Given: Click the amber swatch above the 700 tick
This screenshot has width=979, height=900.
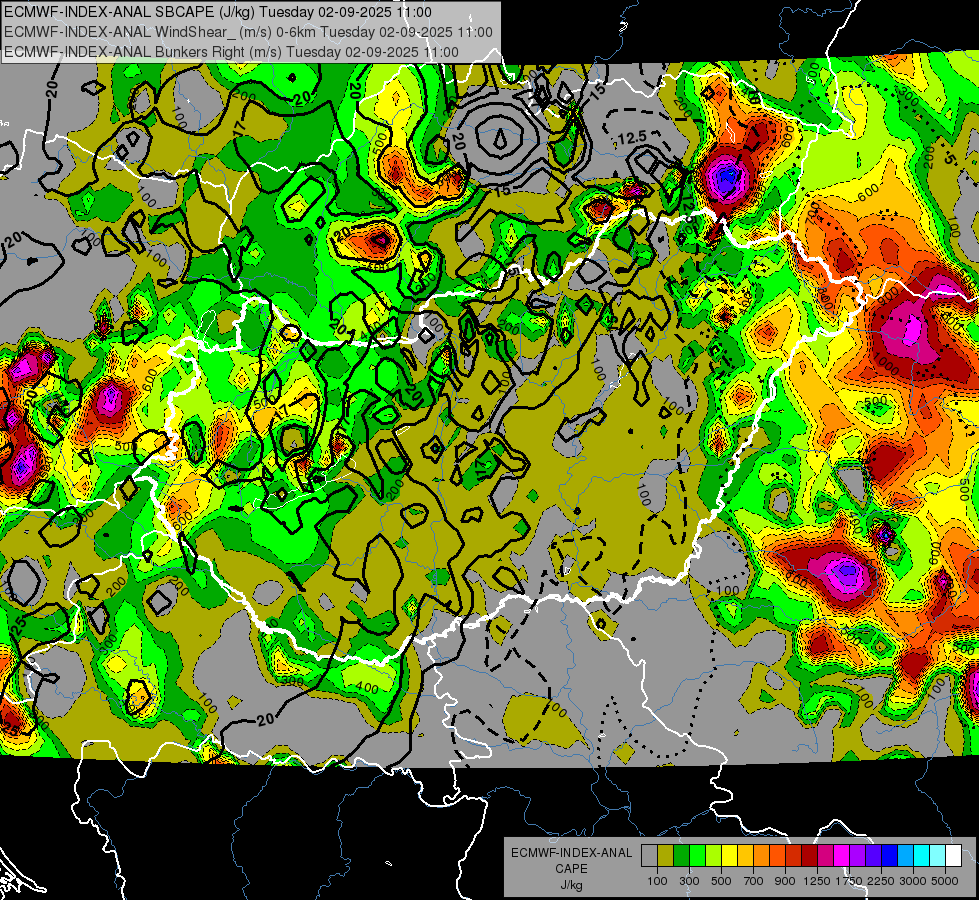Looking at the screenshot, I should pyautogui.click(x=745, y=855).
